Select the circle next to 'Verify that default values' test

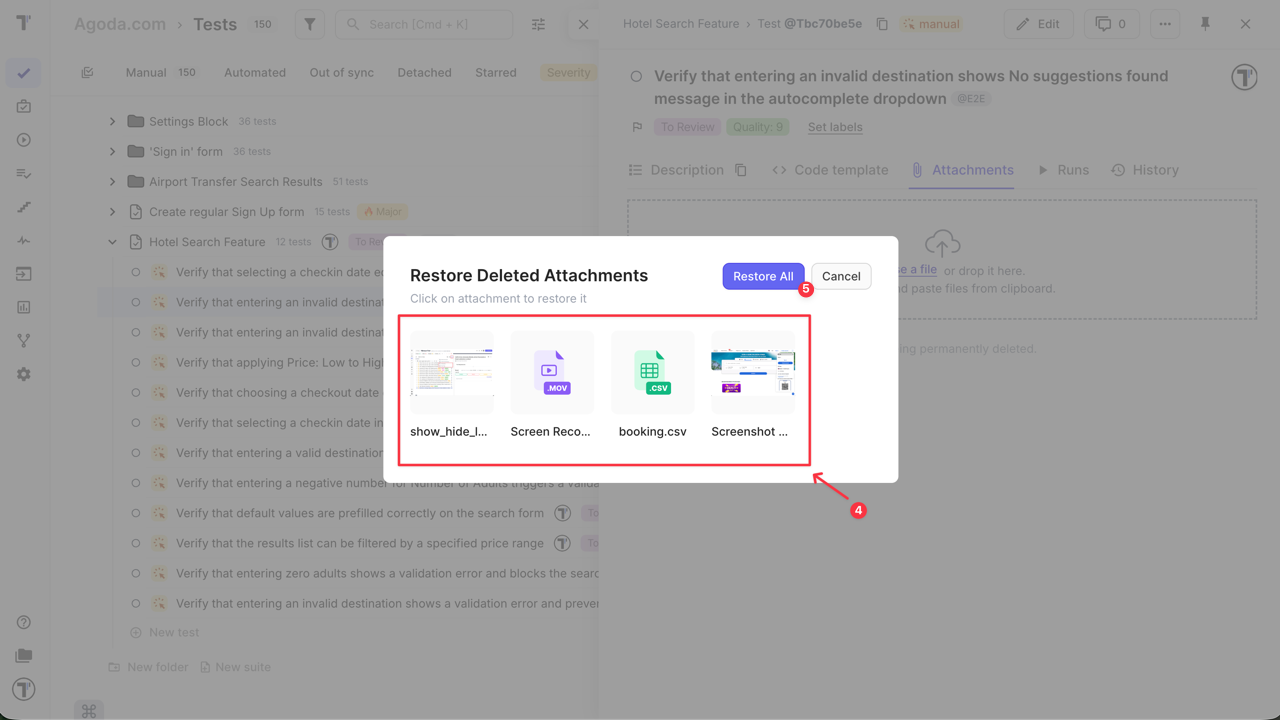click(x=136, y=513)
